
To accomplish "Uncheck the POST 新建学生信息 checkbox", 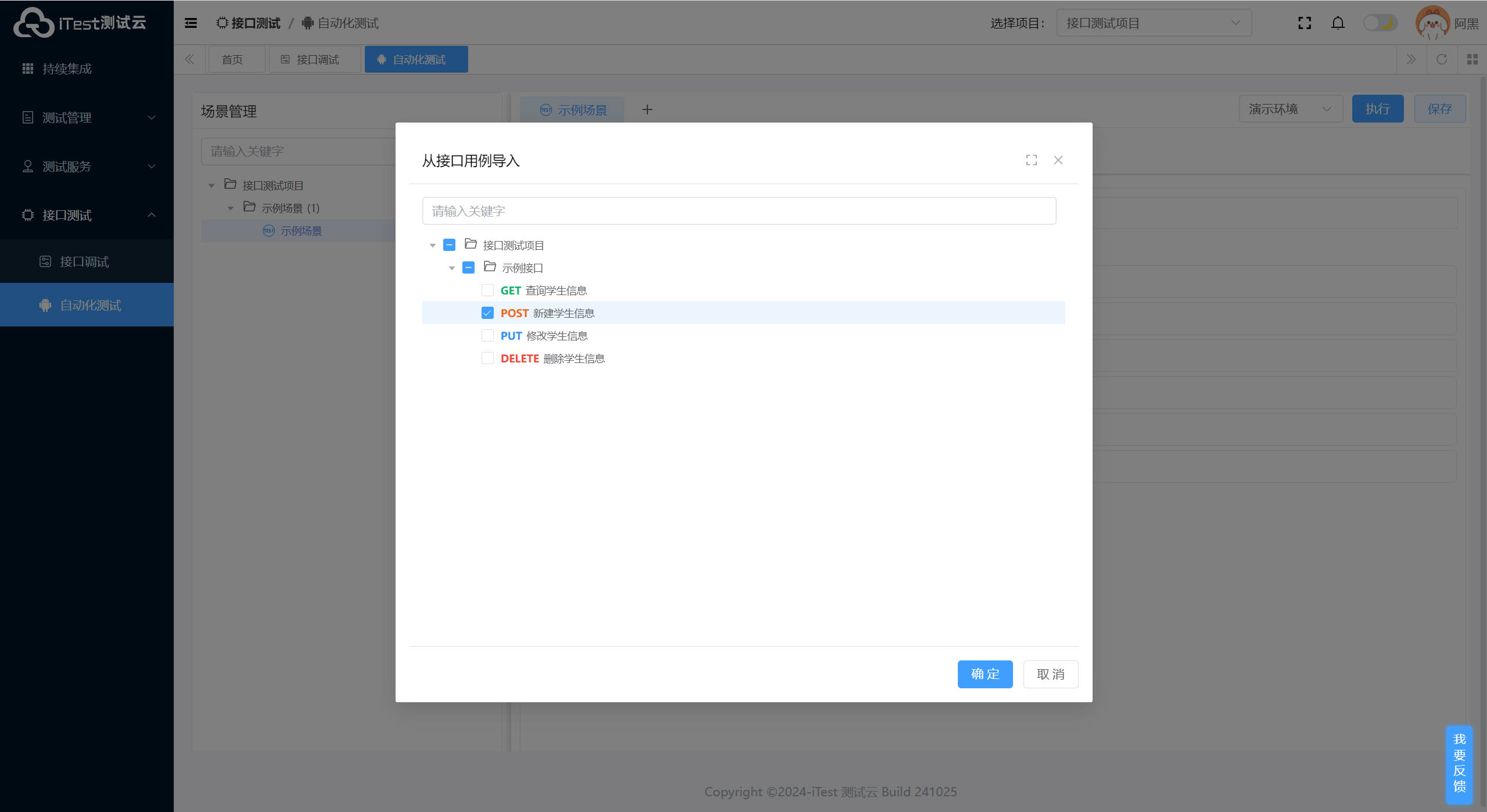I will [x=487, y=313].
